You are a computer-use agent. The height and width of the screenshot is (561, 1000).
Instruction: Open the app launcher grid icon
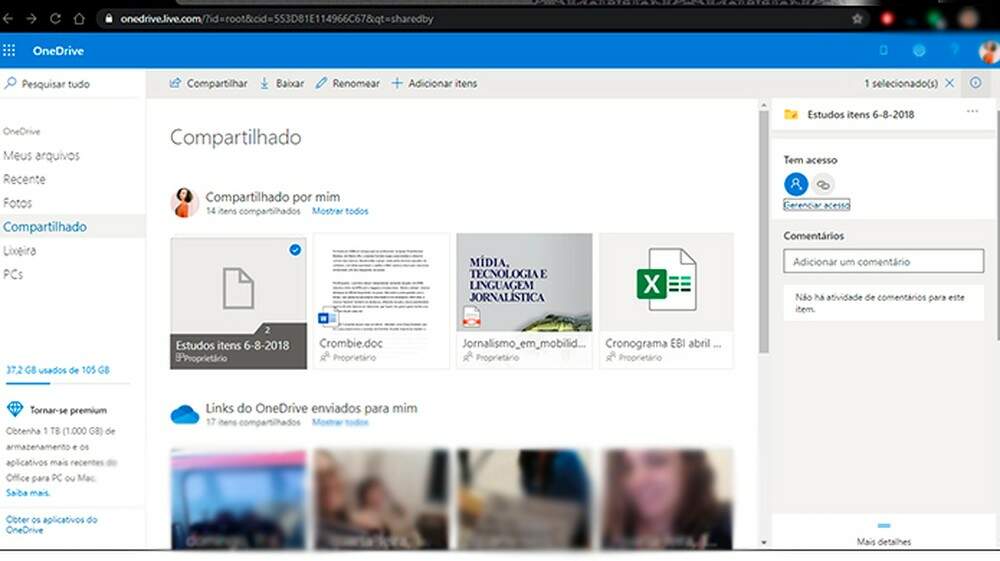pos(9,50)
